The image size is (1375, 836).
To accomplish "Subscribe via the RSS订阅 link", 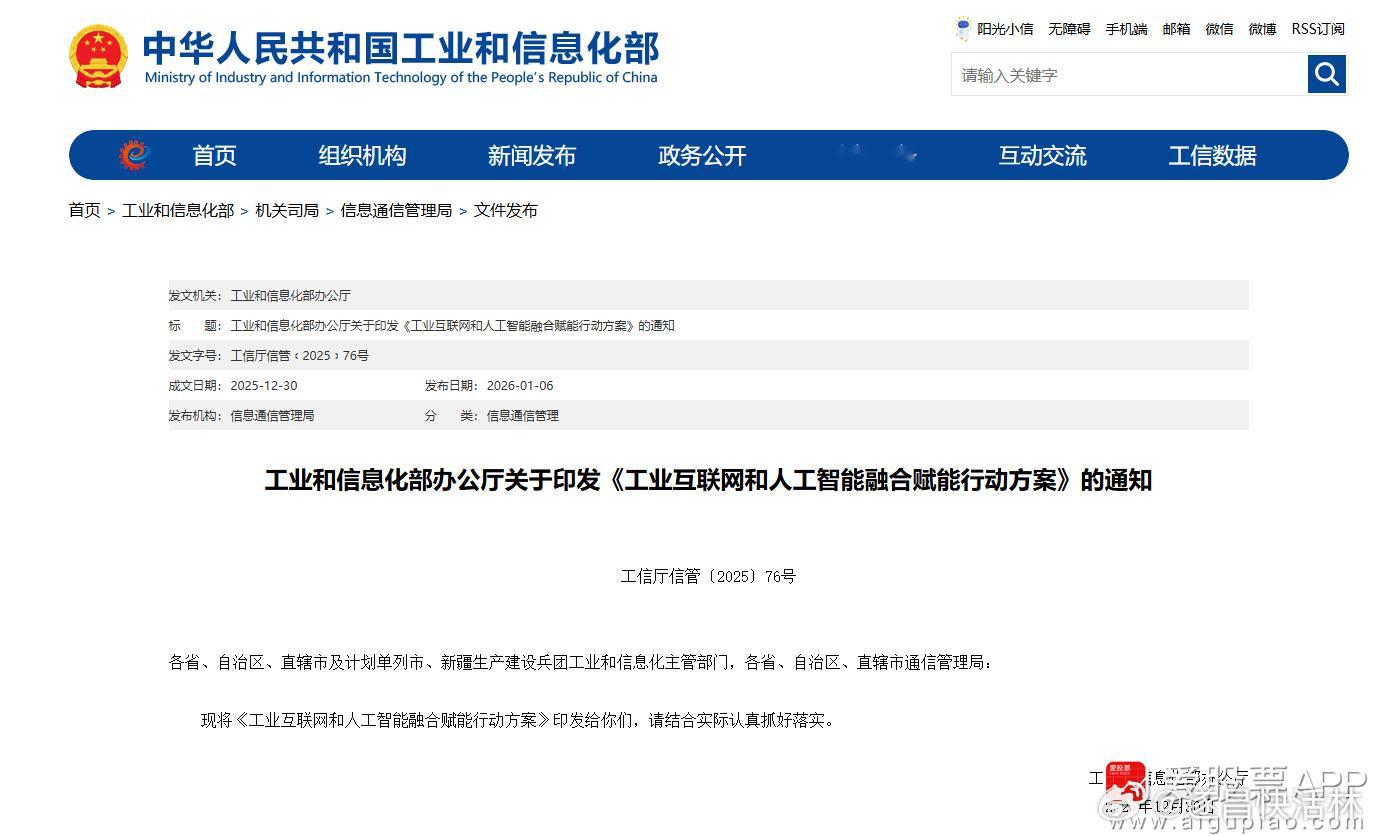I will coord(1318,29).
